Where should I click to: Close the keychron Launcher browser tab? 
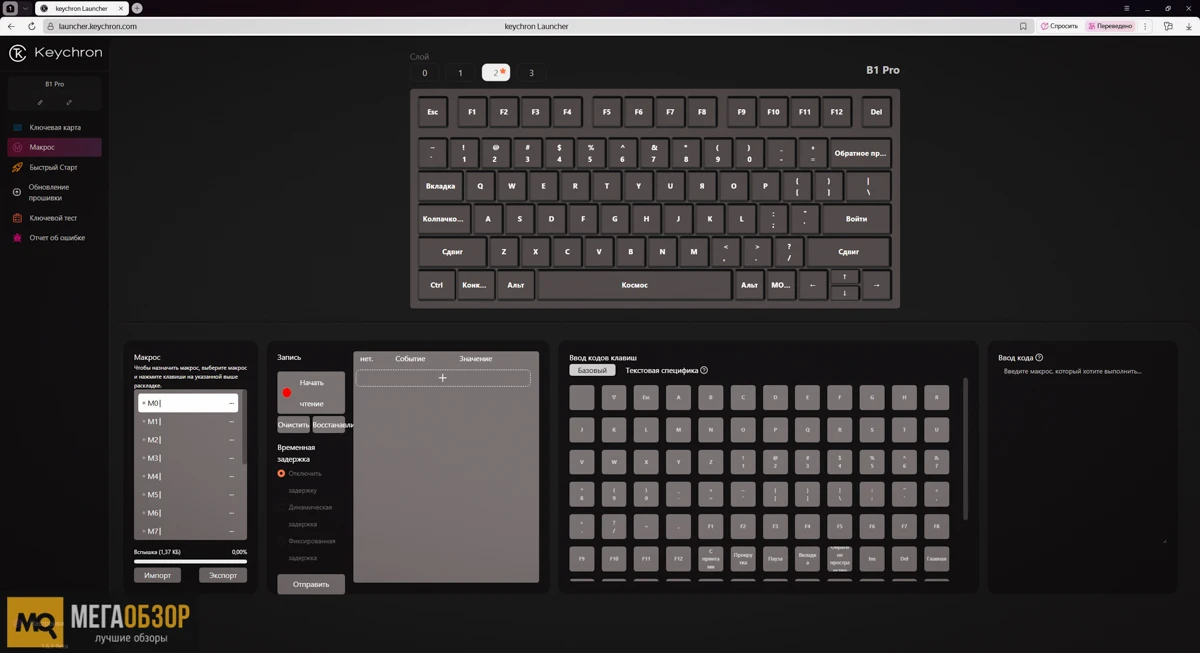(x=123, y=8)
